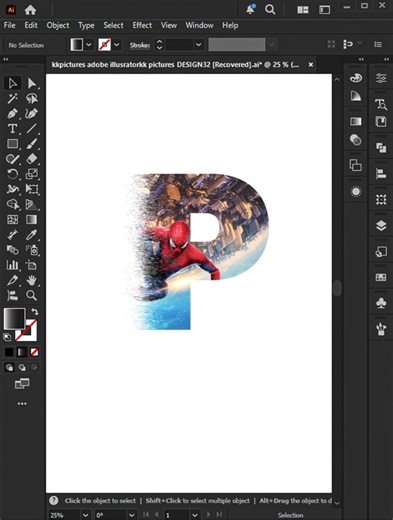Image resolution: width=393 pixels, height=520 pixels.
Task: Toggle Draw Normal mode
Action: (9, 367)
